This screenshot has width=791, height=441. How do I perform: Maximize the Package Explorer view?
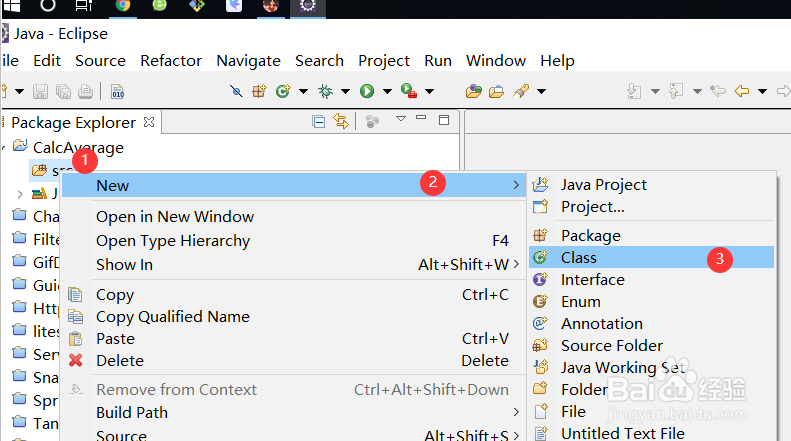tap(444, 120)
